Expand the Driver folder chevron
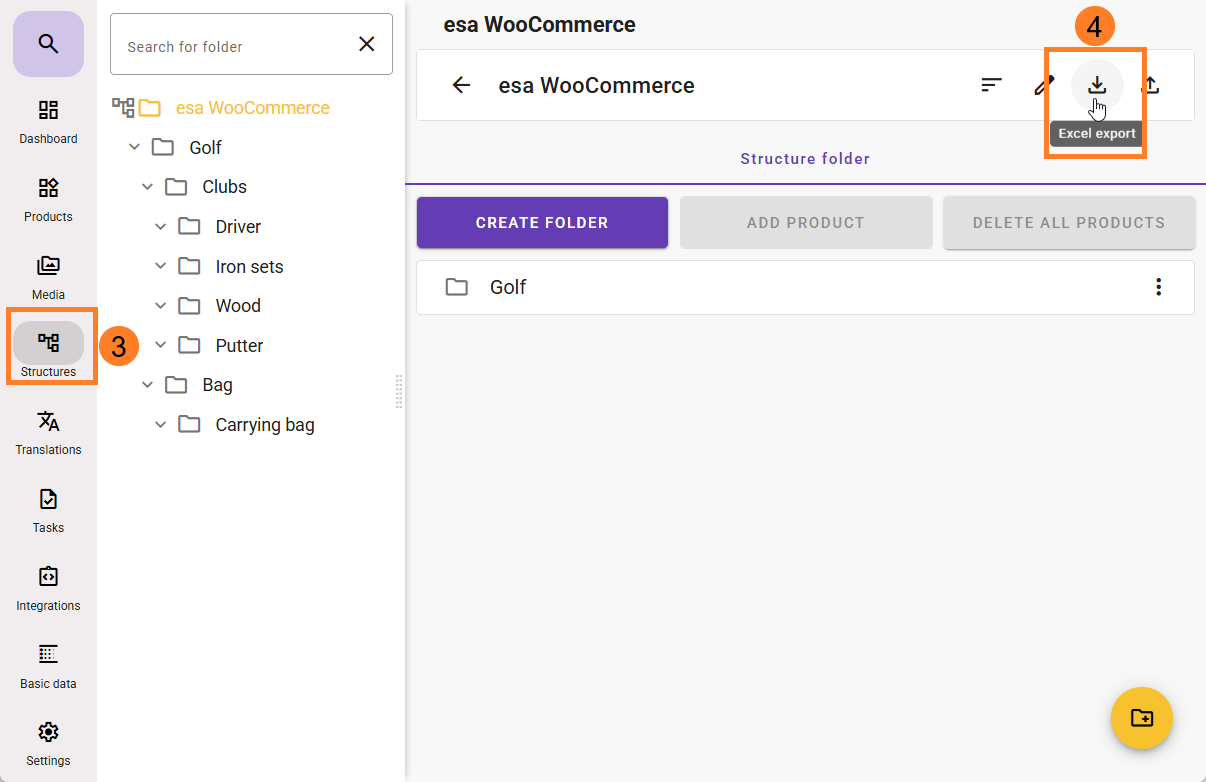 161,227
